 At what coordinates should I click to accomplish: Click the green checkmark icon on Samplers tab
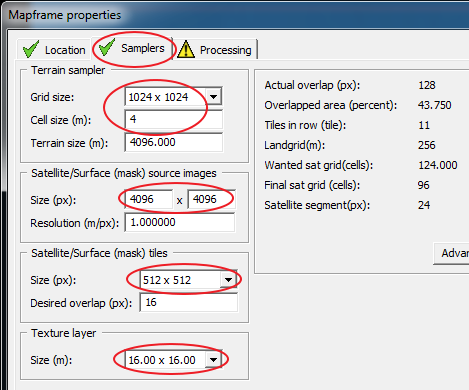[x=107, y=47]
